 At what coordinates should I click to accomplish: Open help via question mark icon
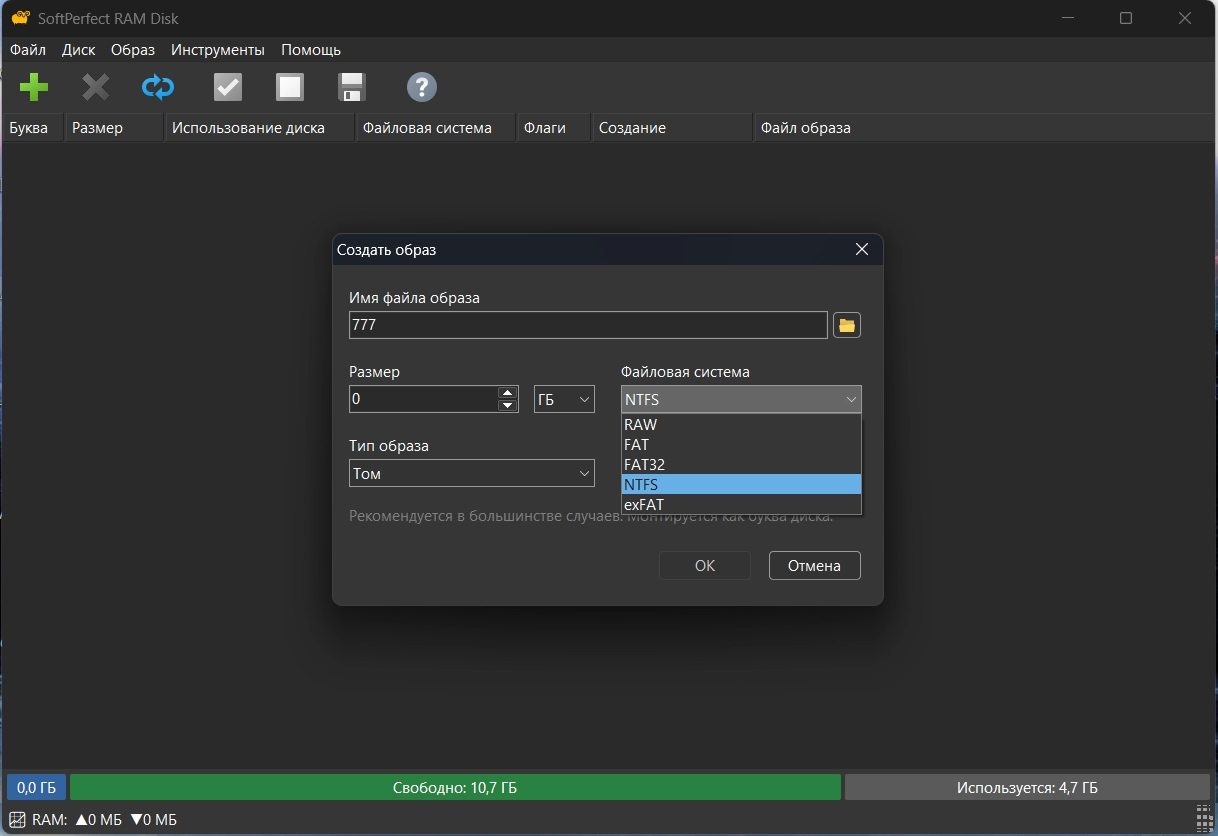(x=422, y=88)
